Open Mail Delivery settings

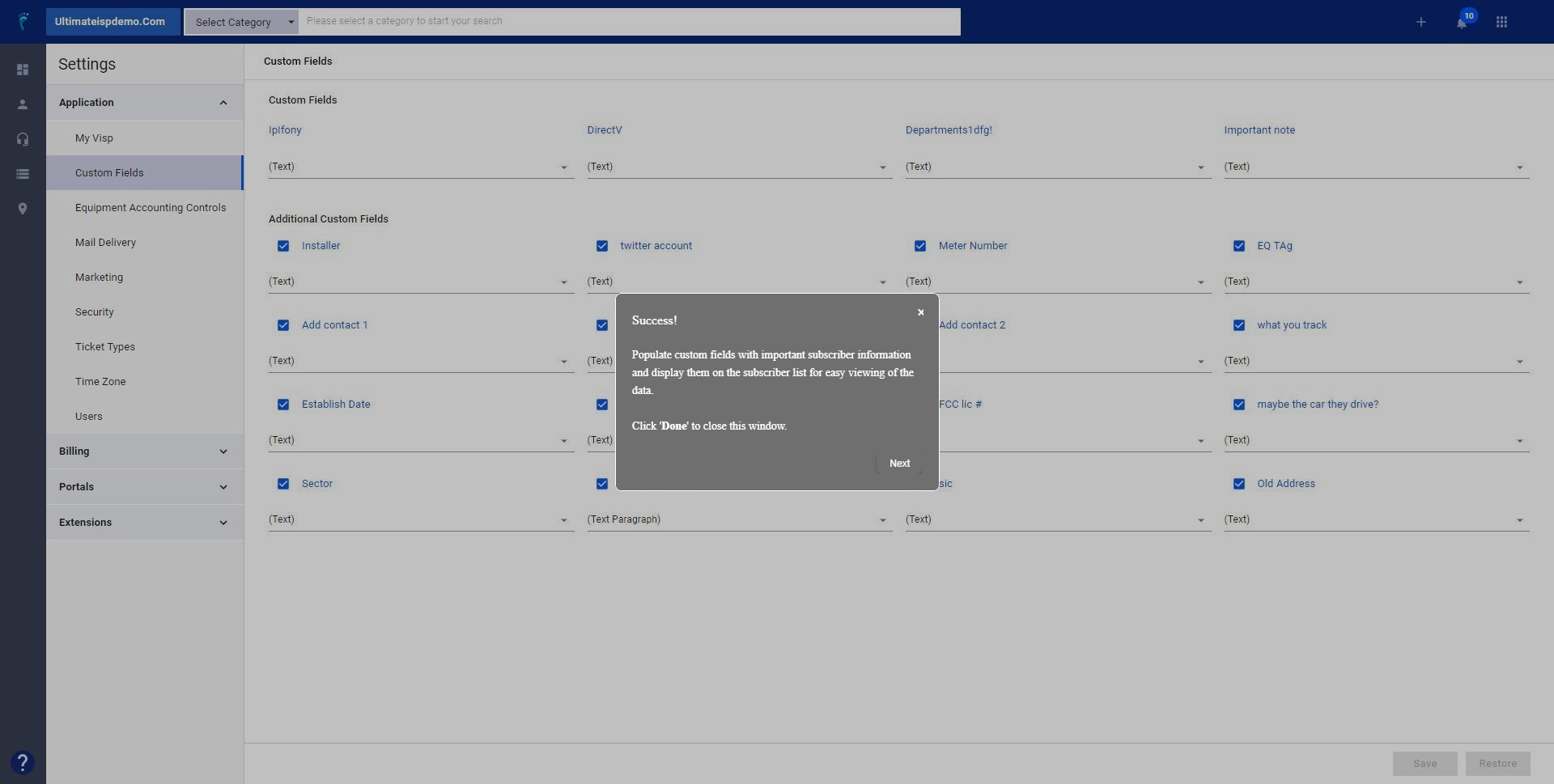click(x=144, y=243)
